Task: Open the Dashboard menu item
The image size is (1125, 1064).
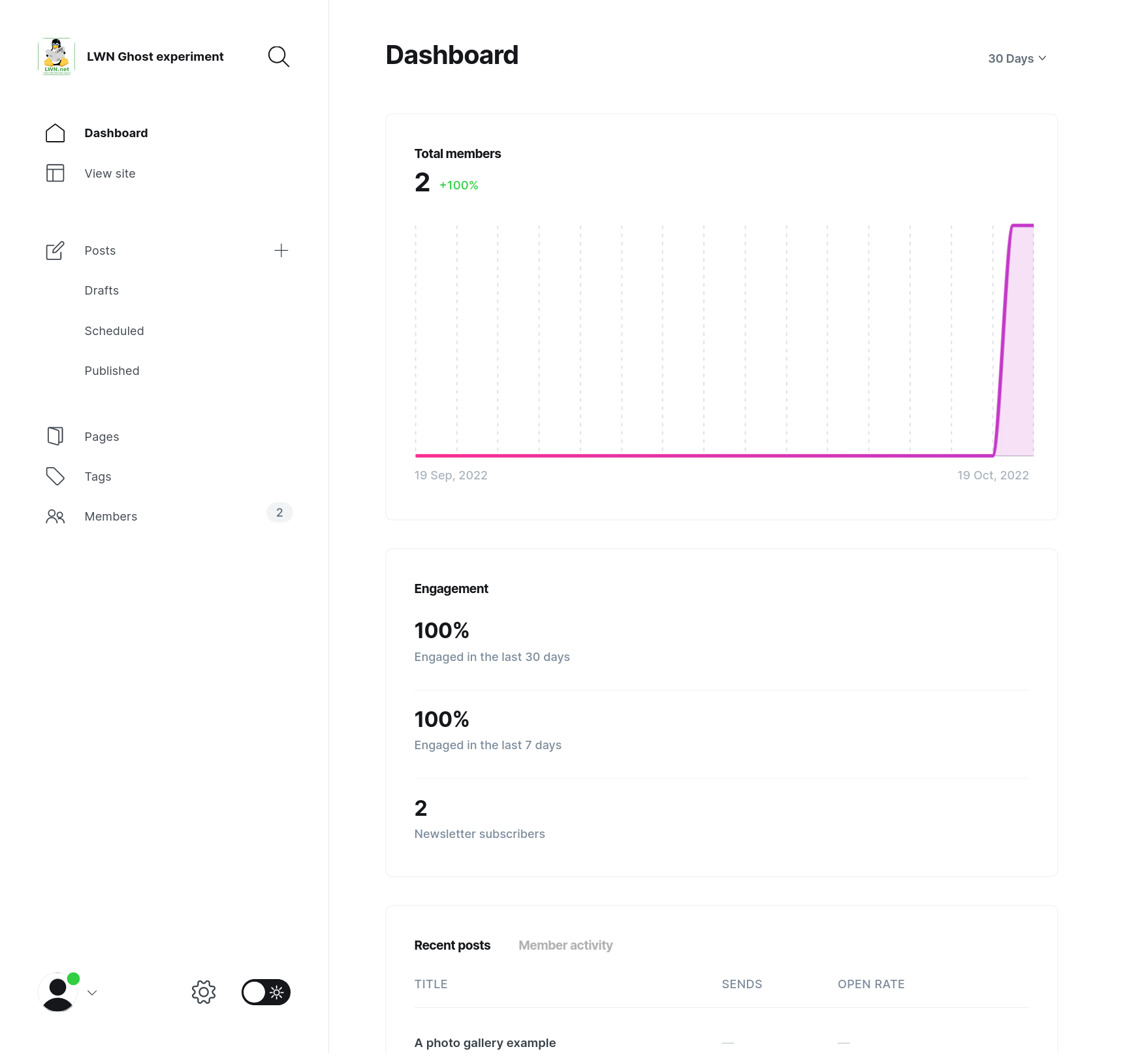Action: point(116,133)
